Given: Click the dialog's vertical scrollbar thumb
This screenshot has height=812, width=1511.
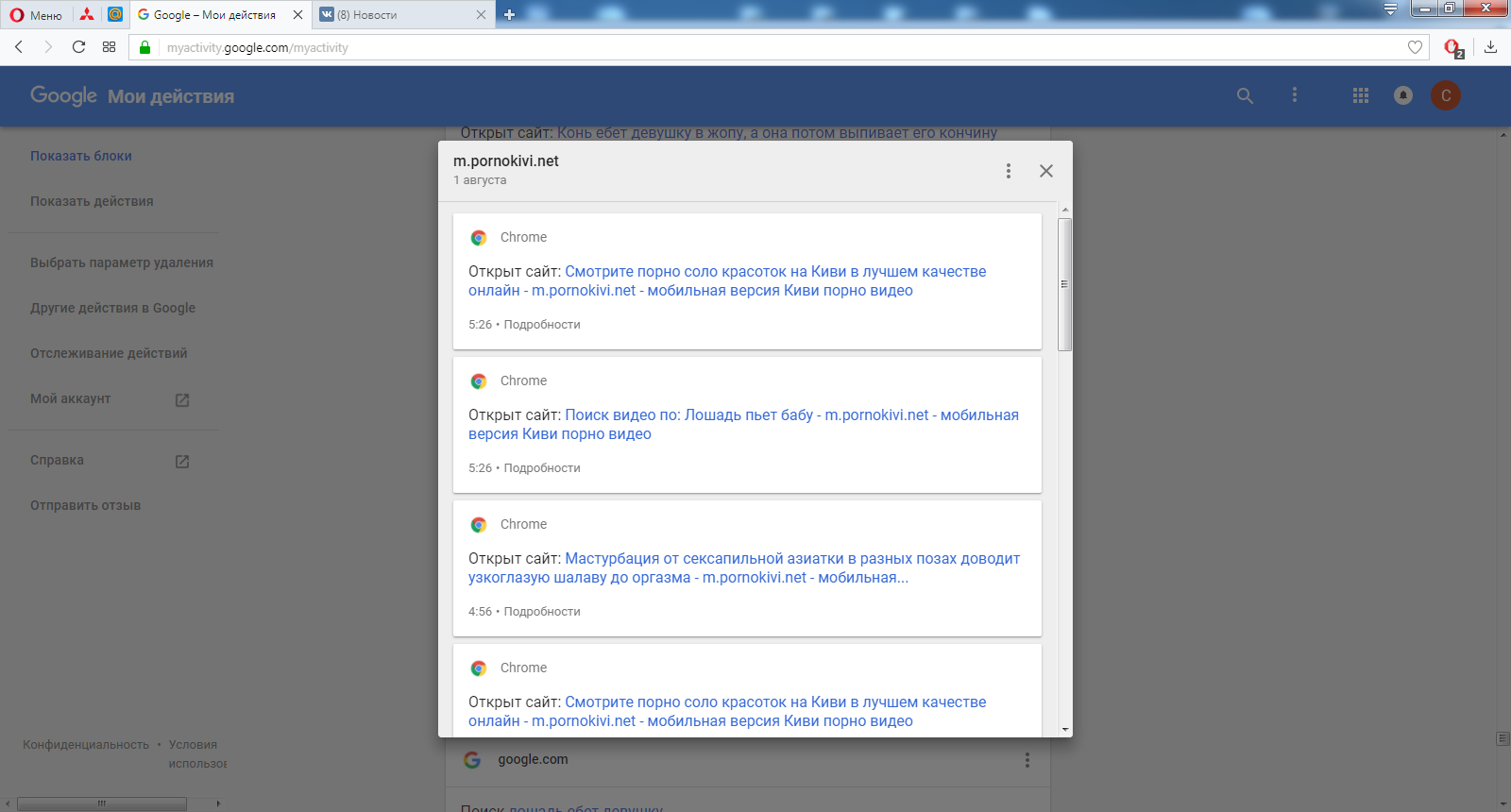Looking at the screenshot, I should coord(1064,283).
